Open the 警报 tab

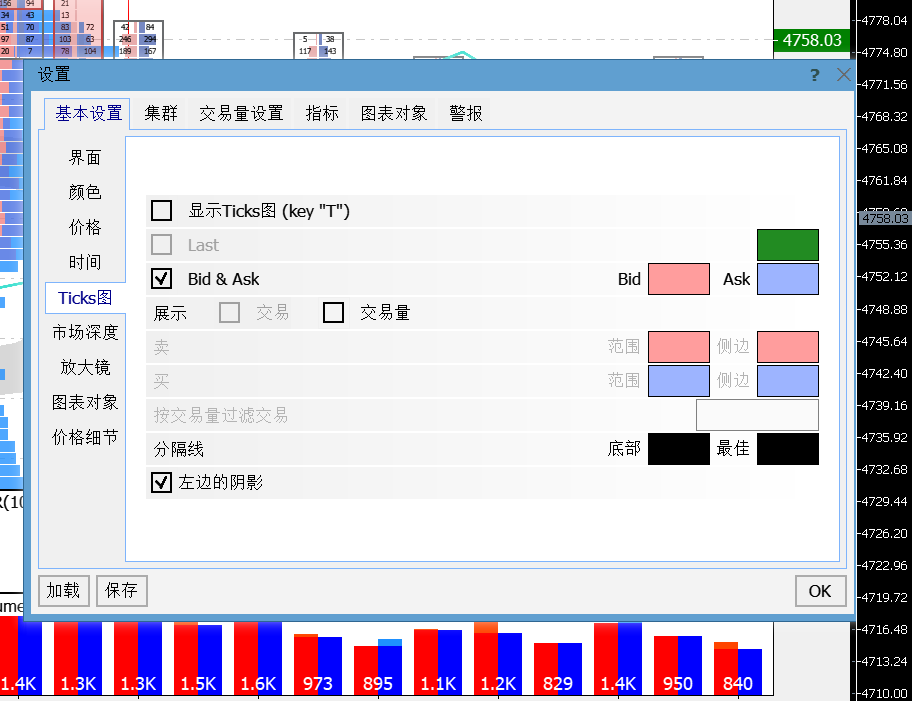click(x=466, y=113)
